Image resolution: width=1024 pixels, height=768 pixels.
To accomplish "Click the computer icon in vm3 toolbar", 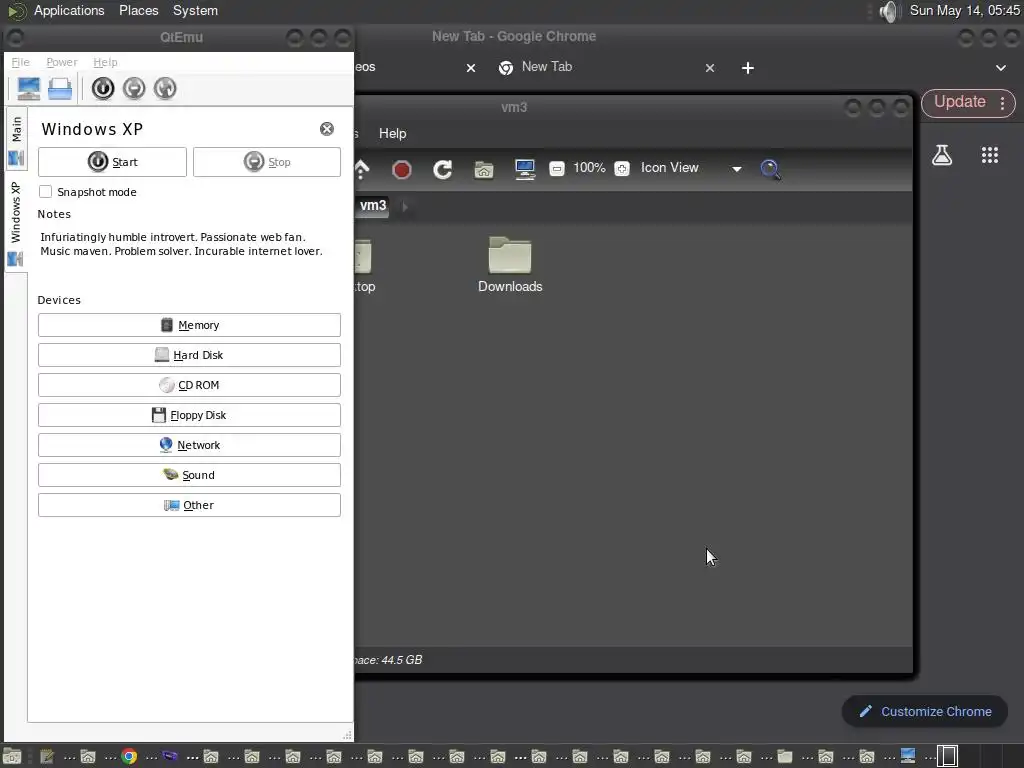I will click(525, 170).
